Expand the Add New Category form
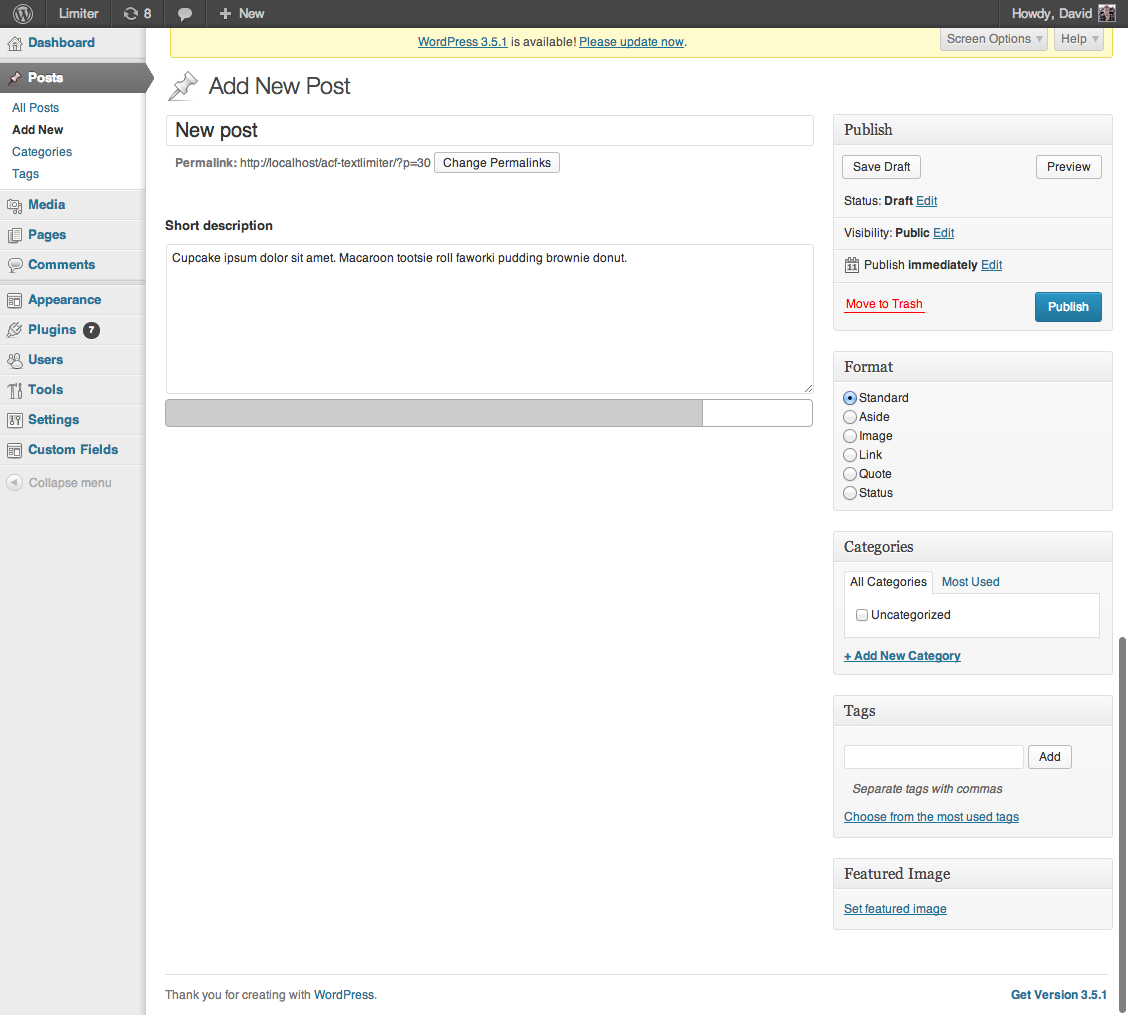The height and width of the screenshot is (1015, 1128). coord(902,656)
